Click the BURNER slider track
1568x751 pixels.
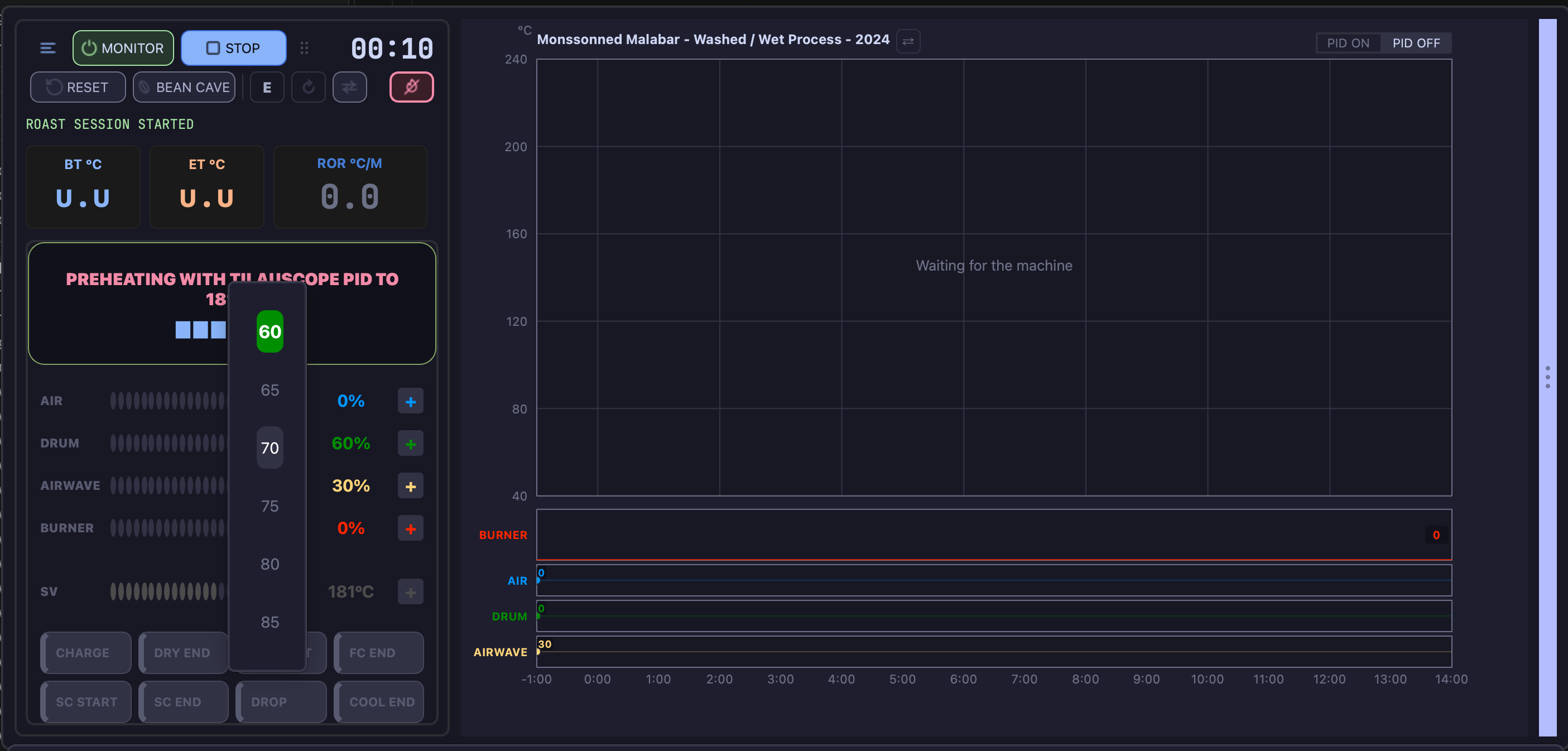point(168,528)
